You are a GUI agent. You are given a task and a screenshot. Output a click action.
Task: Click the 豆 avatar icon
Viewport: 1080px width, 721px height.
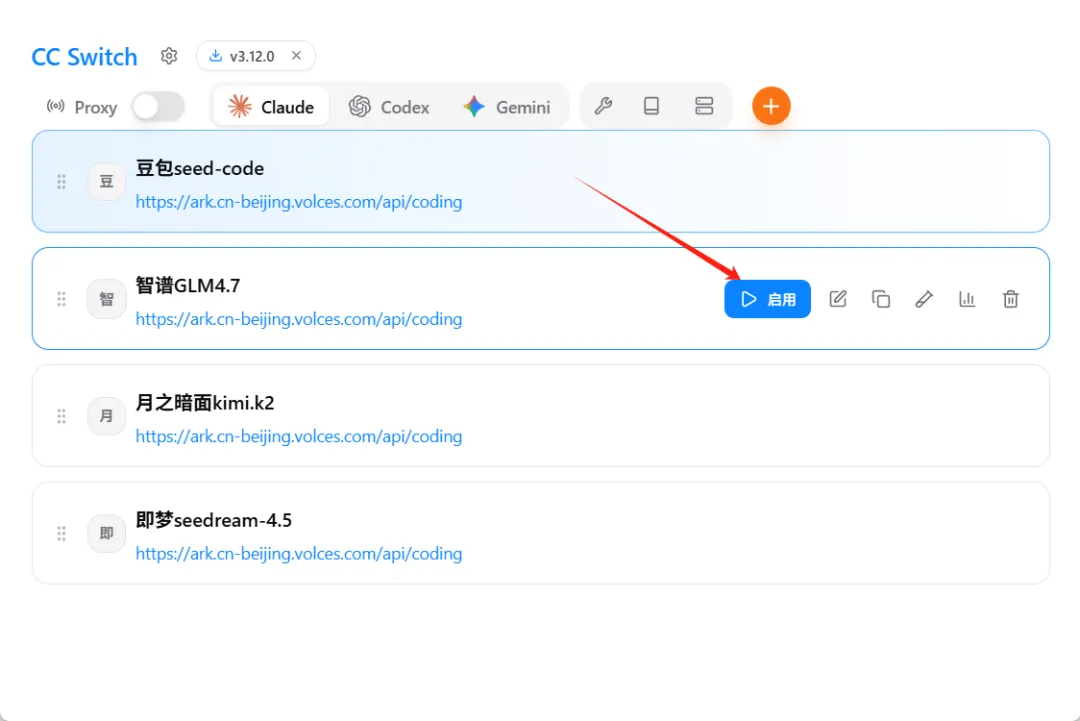click(x=107, y=182)
